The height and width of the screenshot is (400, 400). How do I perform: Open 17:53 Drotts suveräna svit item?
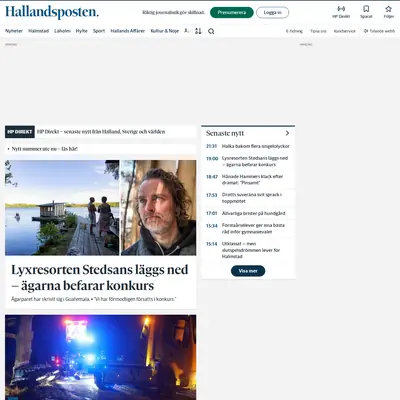(248, 198)
